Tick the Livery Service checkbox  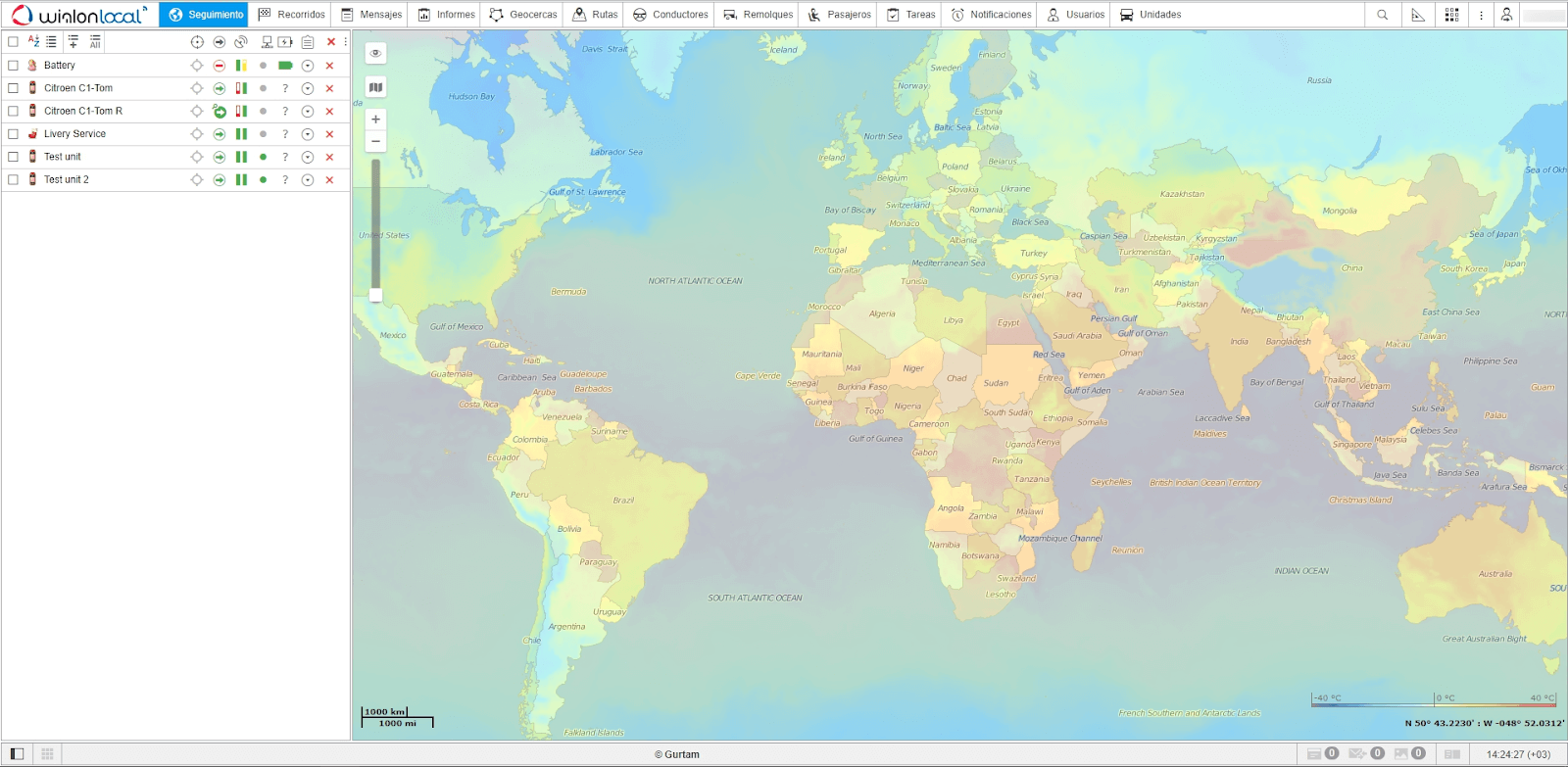(x=14, y=134)
